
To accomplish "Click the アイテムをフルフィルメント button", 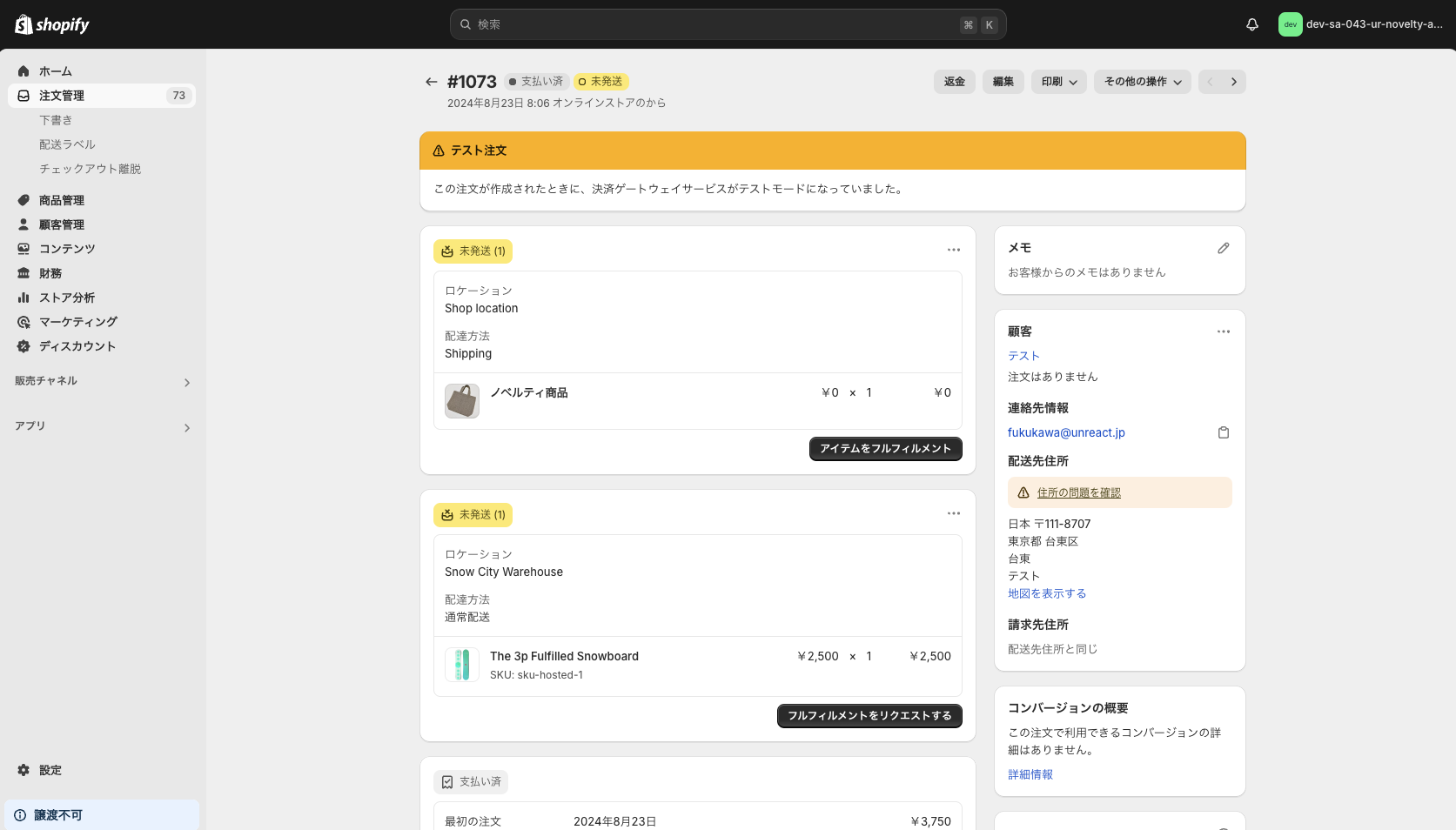I will coord(885,448).
